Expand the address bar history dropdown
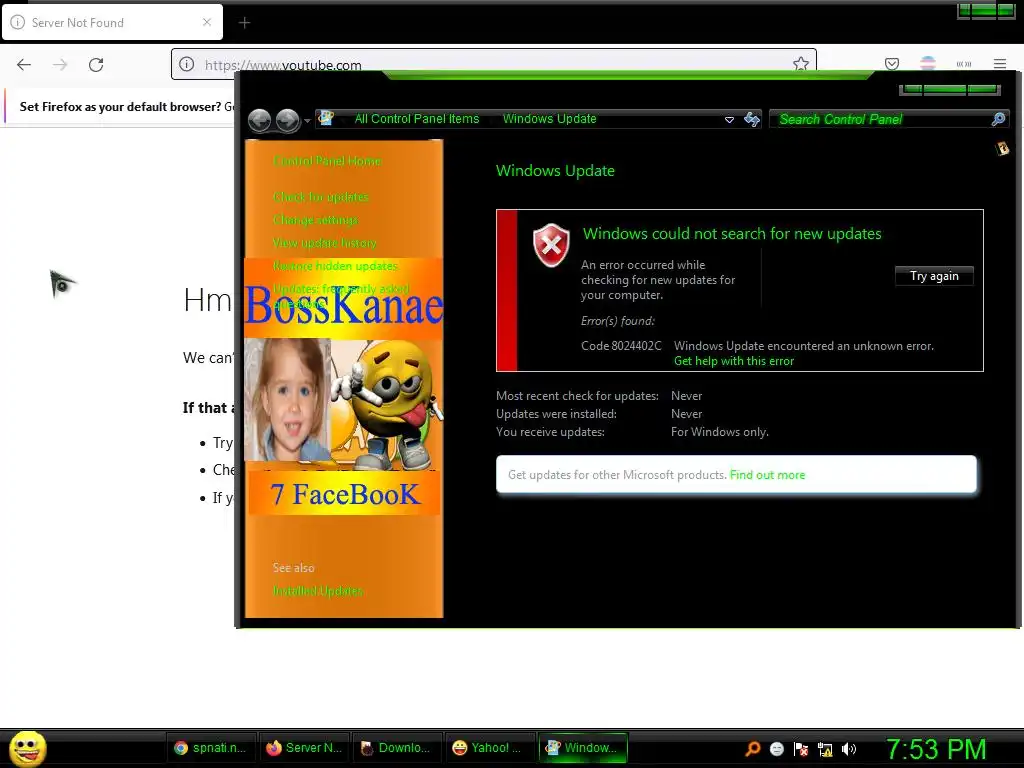1024x768 pixels. (x=729, y=120)
